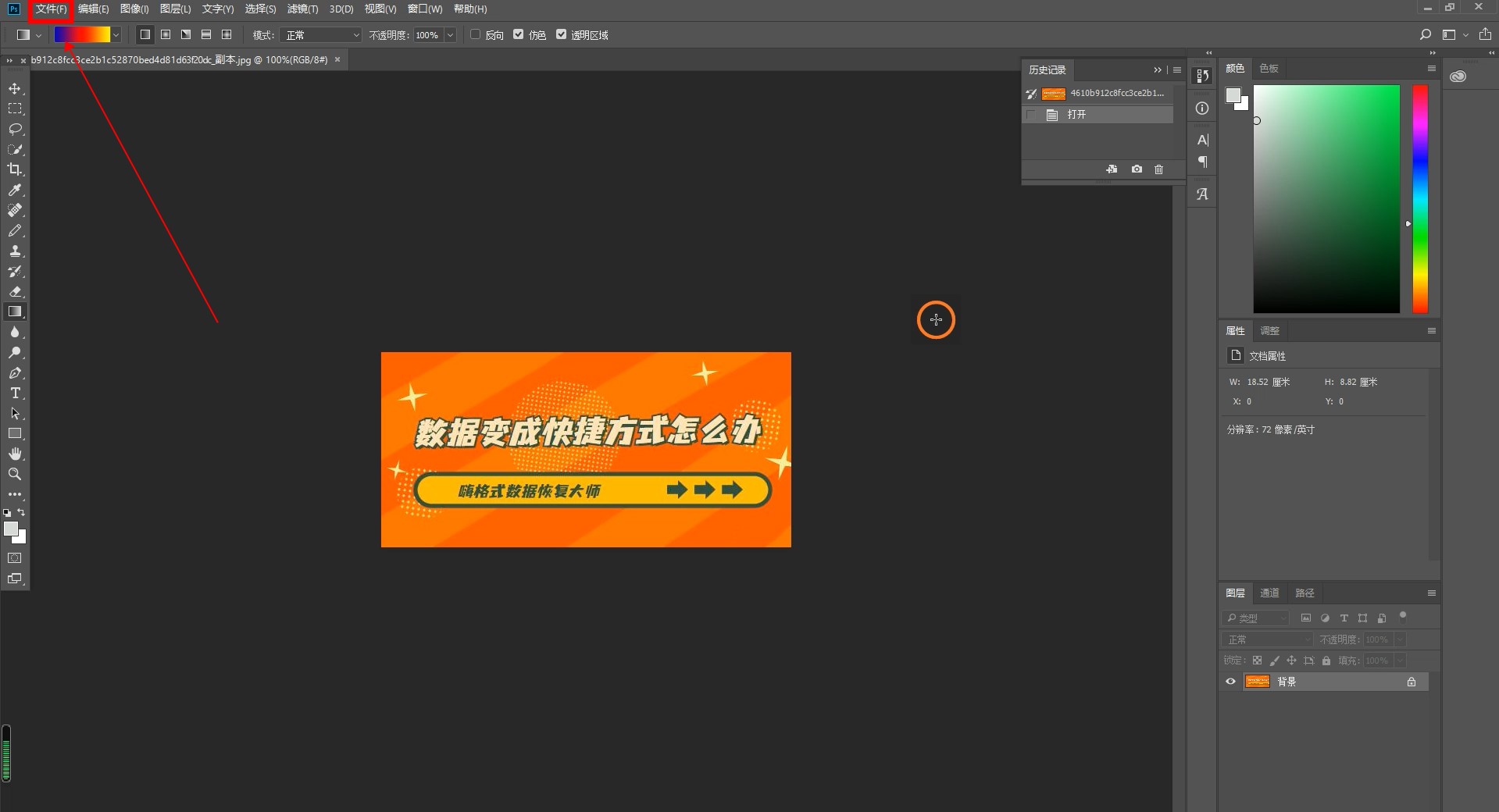Delete current state in History panel
Image resolution: width=1499 pixels, height=812 pixels.
pos(1158,169)
